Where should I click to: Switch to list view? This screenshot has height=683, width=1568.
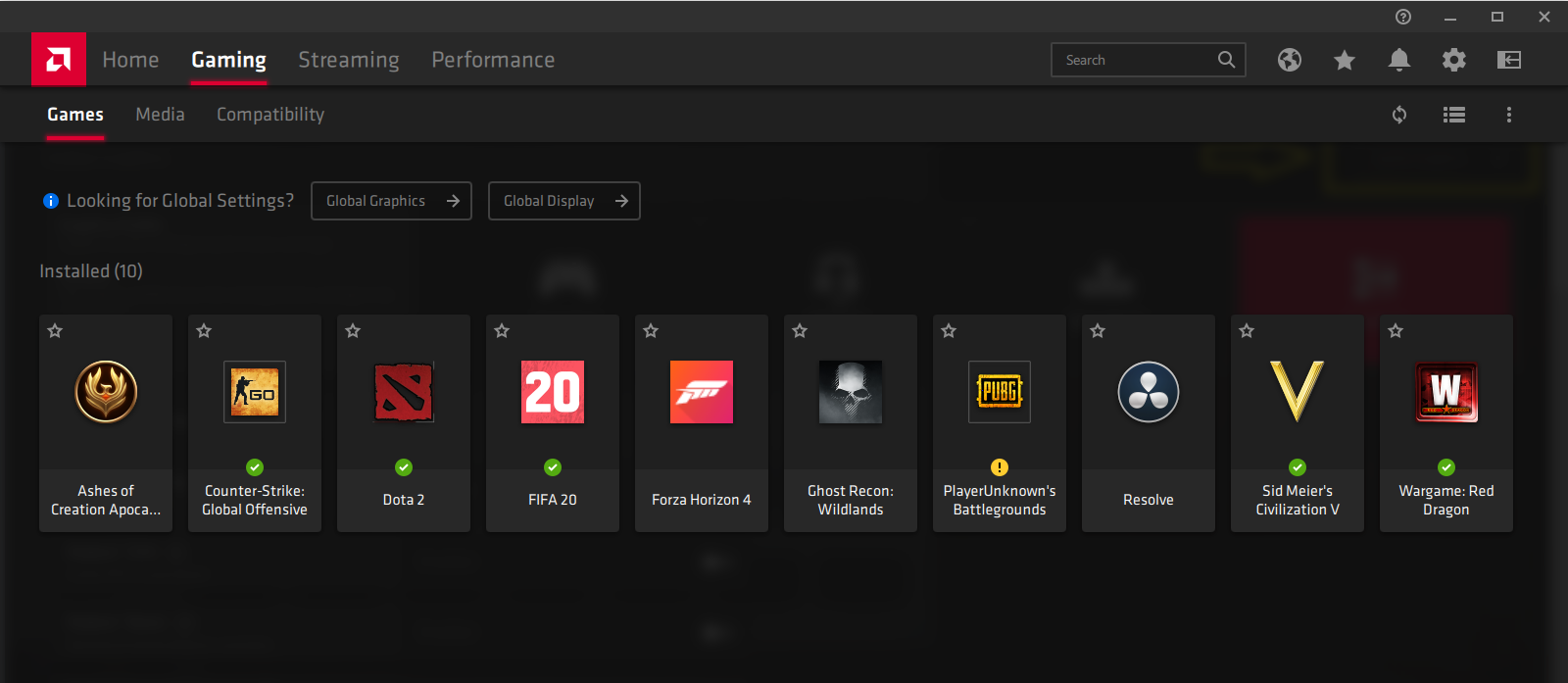point(1454,115)
